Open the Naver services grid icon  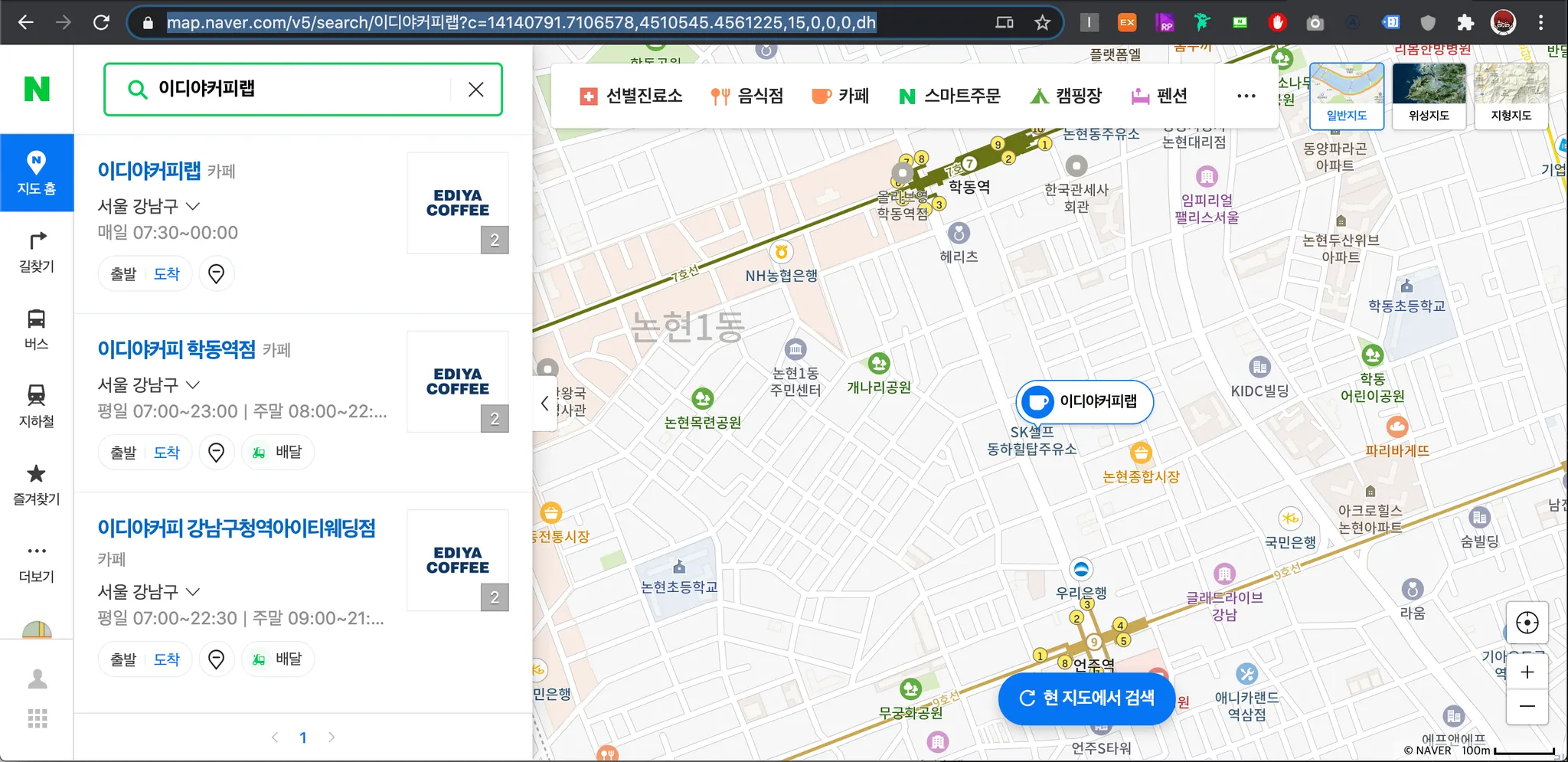37,718
